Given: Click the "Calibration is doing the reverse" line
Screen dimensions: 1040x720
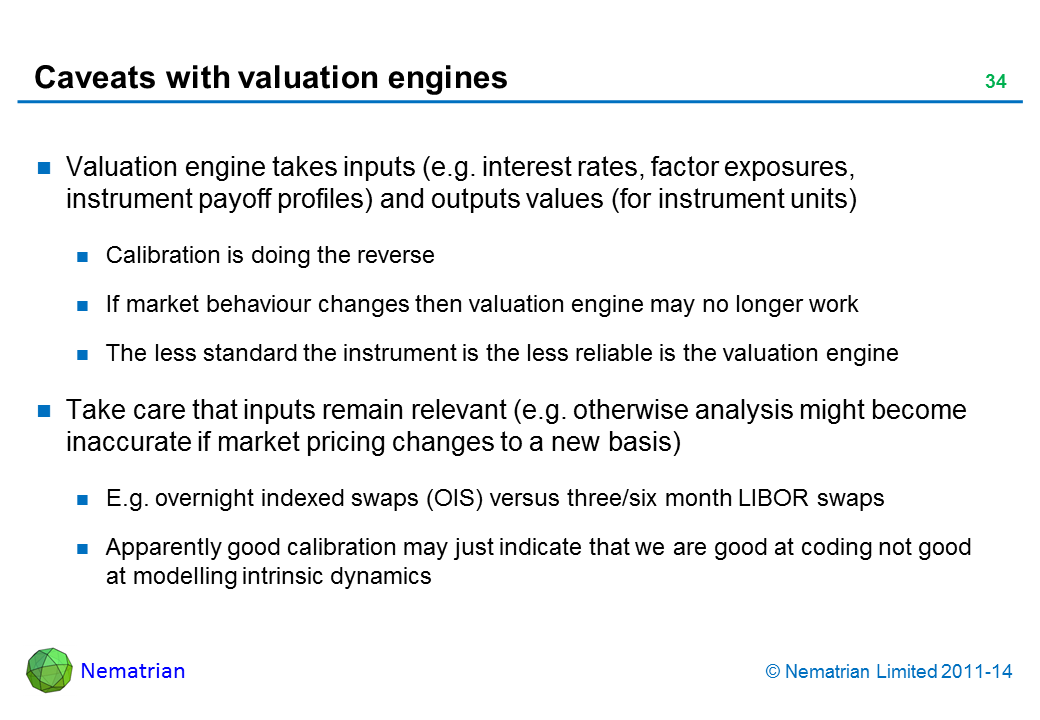Looking at the screenshot, I should coord(270,255).
